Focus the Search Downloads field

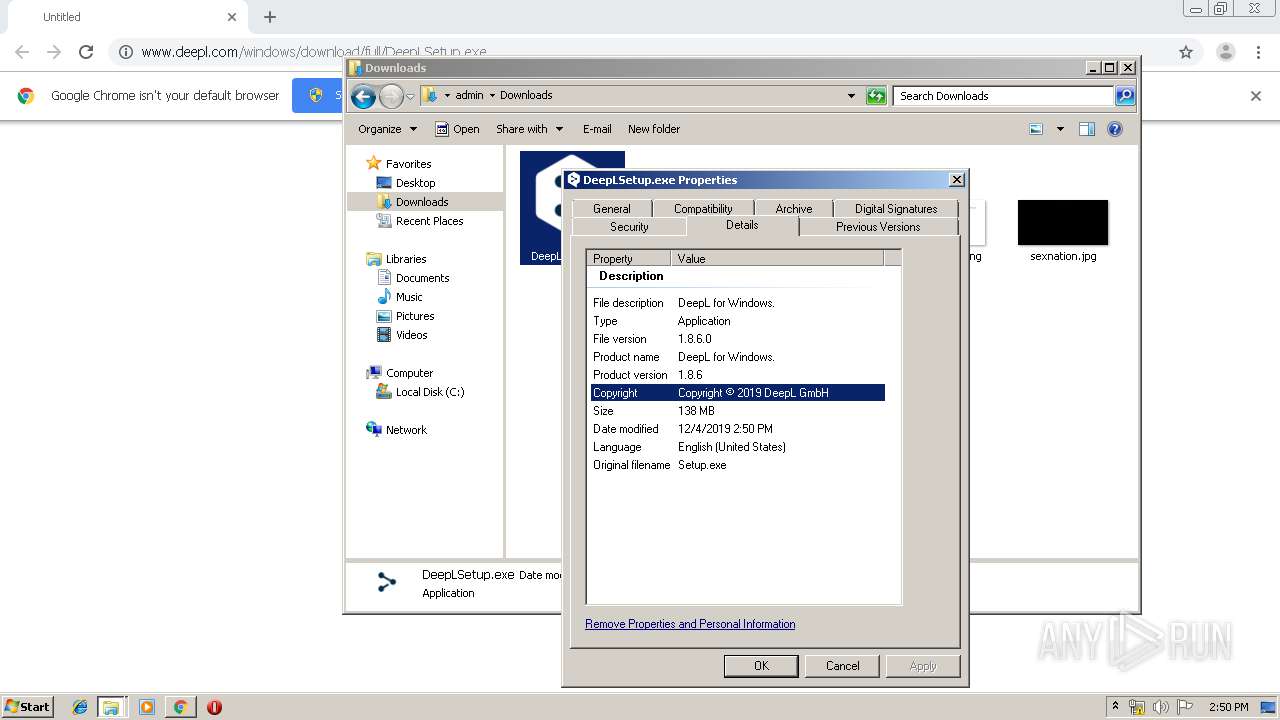[1003, 96]
